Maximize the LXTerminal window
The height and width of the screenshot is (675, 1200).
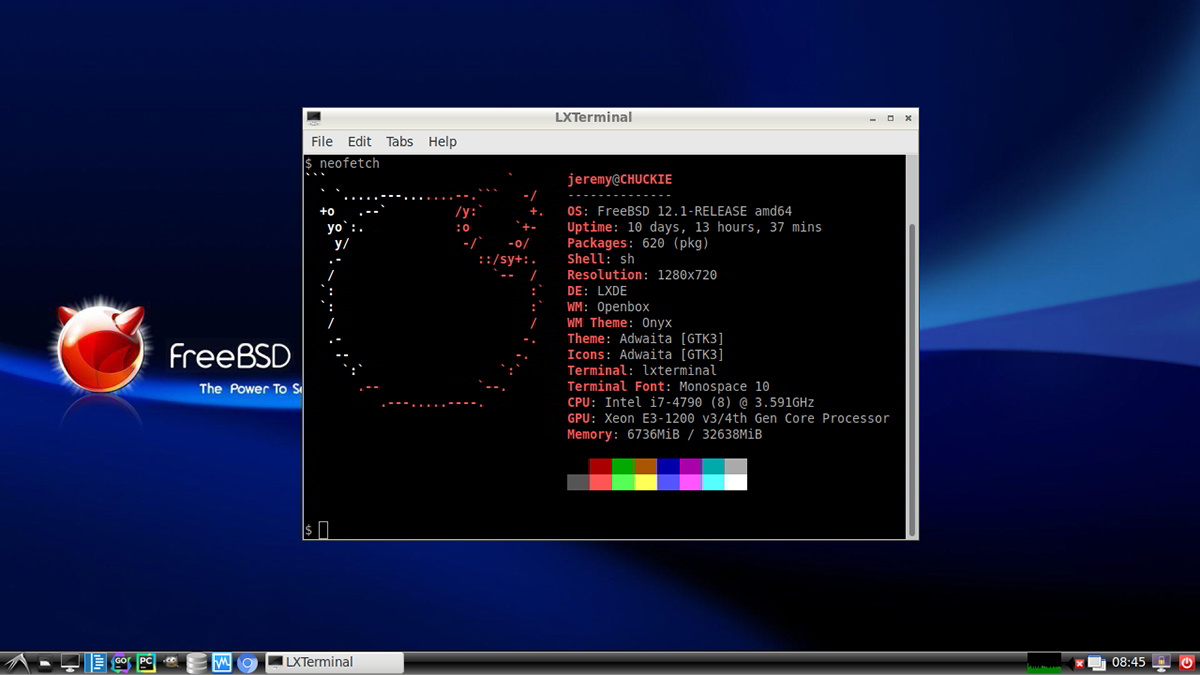890,118
